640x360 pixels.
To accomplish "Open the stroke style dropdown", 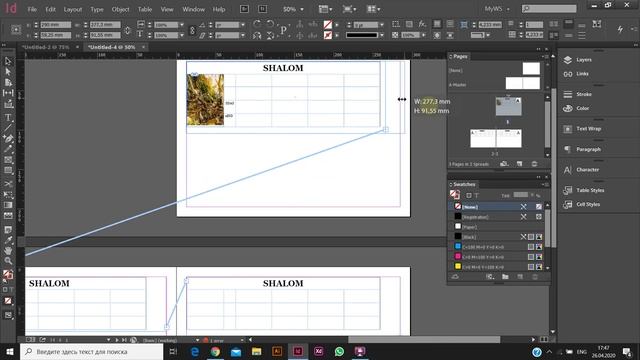I will (381, 35).
